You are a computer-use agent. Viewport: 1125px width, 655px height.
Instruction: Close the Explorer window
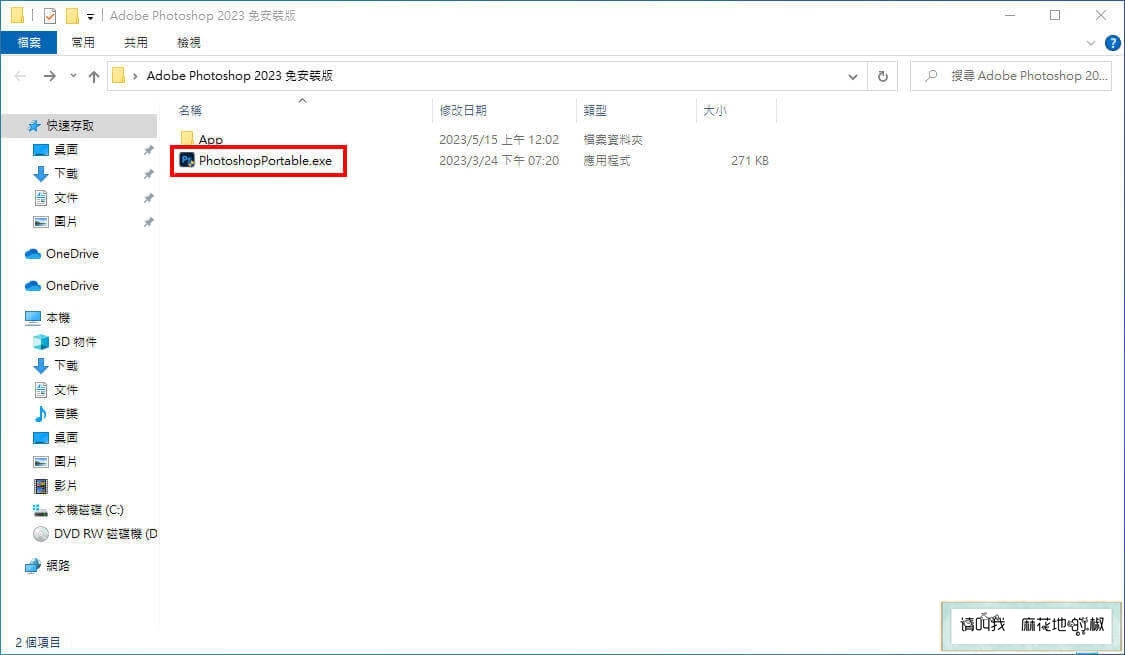point(1101,15)
